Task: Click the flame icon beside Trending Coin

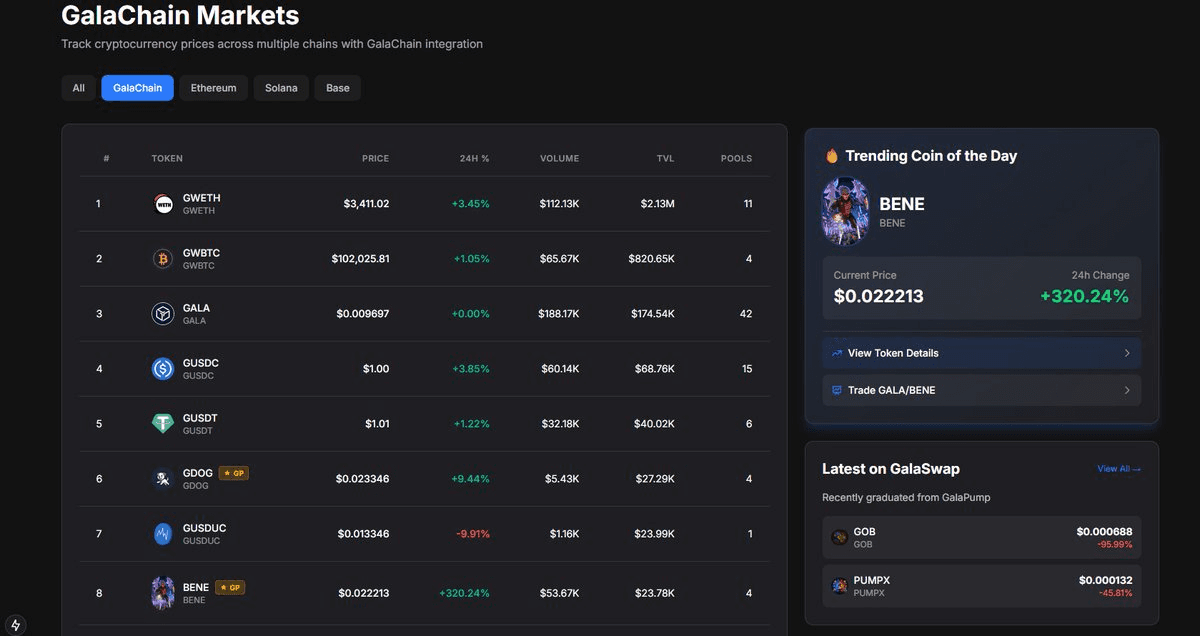Action: pyautogui.click(x=831, y=155)
